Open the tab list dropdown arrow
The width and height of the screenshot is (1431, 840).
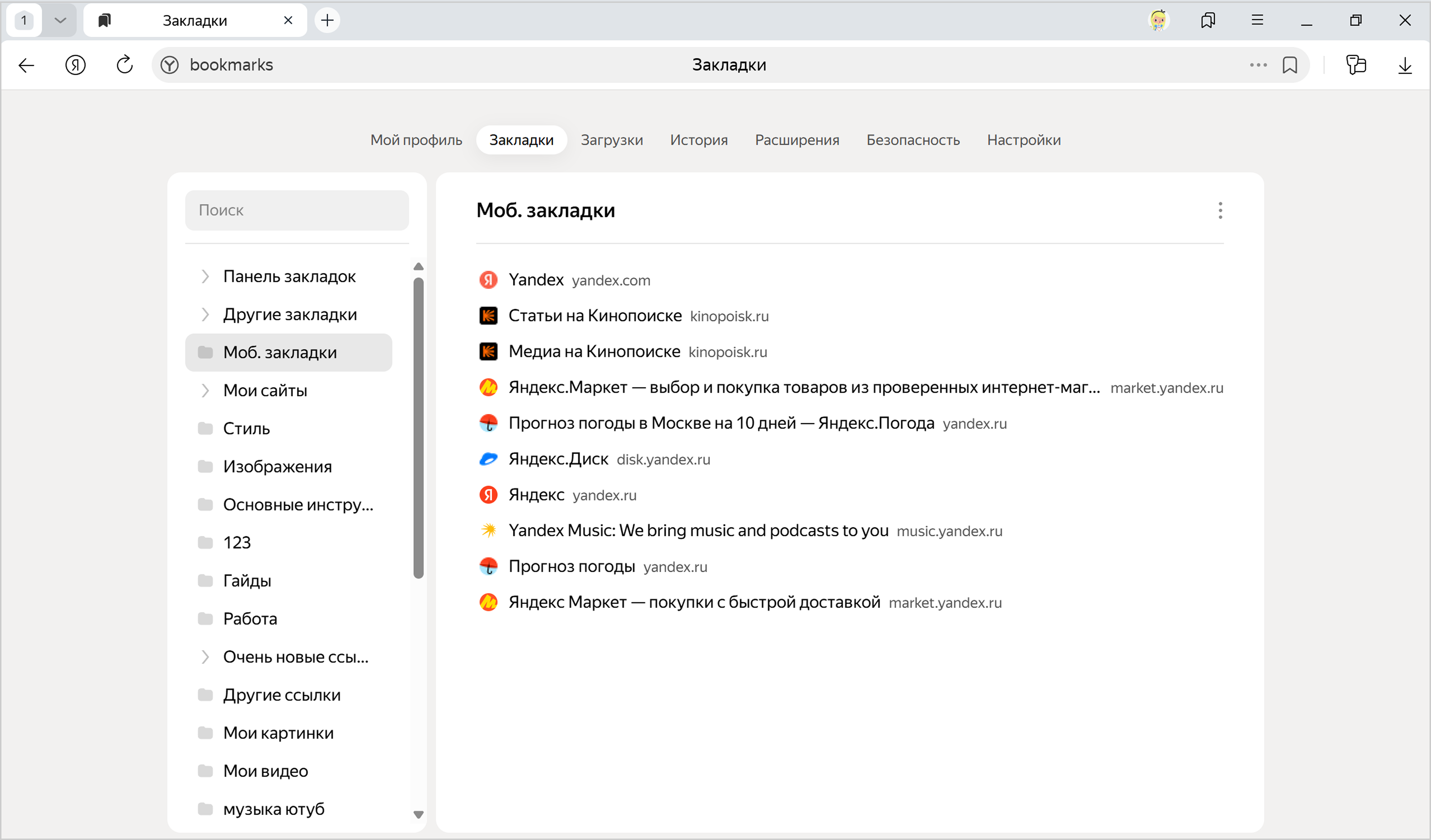[60, 20]
